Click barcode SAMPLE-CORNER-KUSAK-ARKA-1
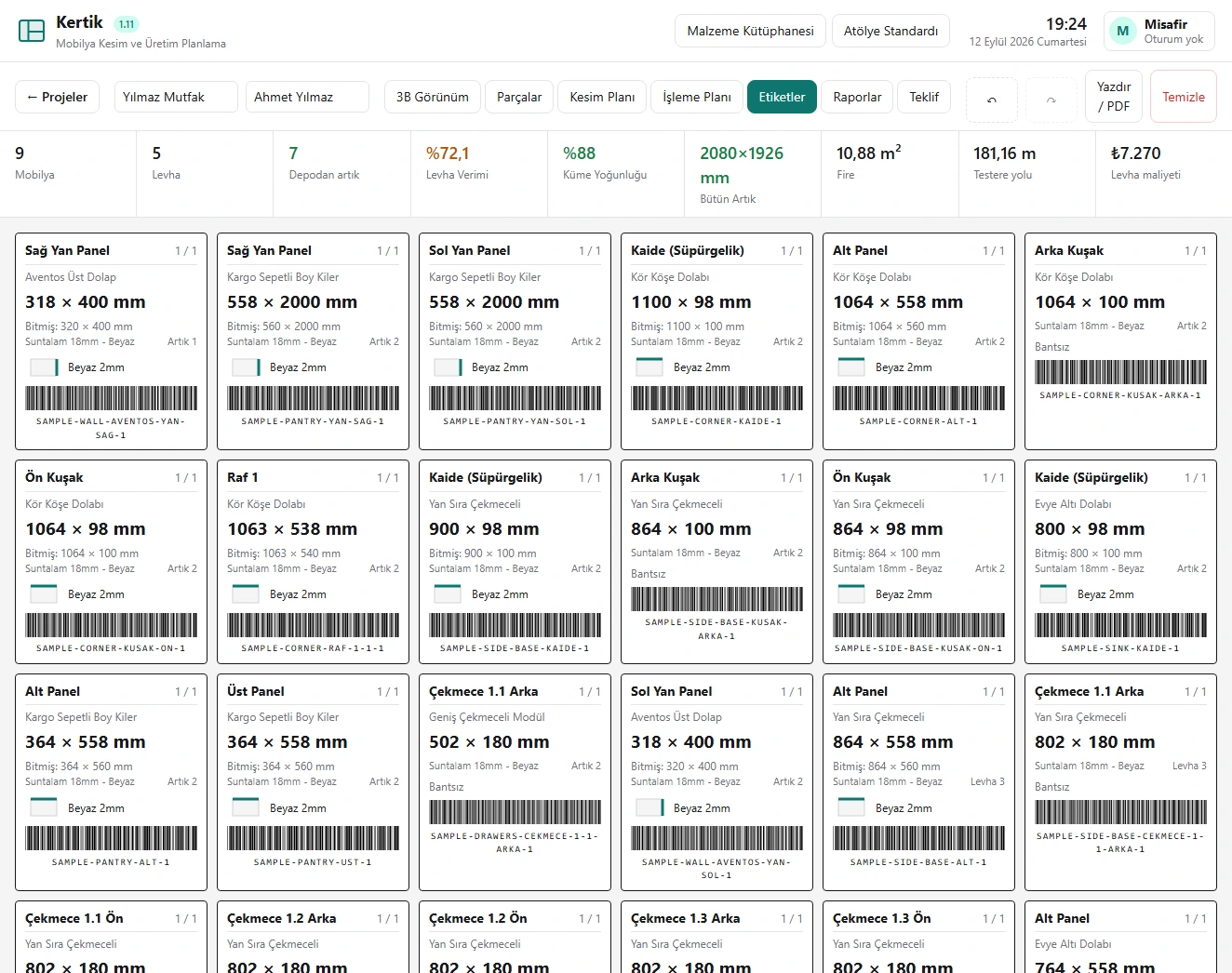 (x=1120, y=372)
